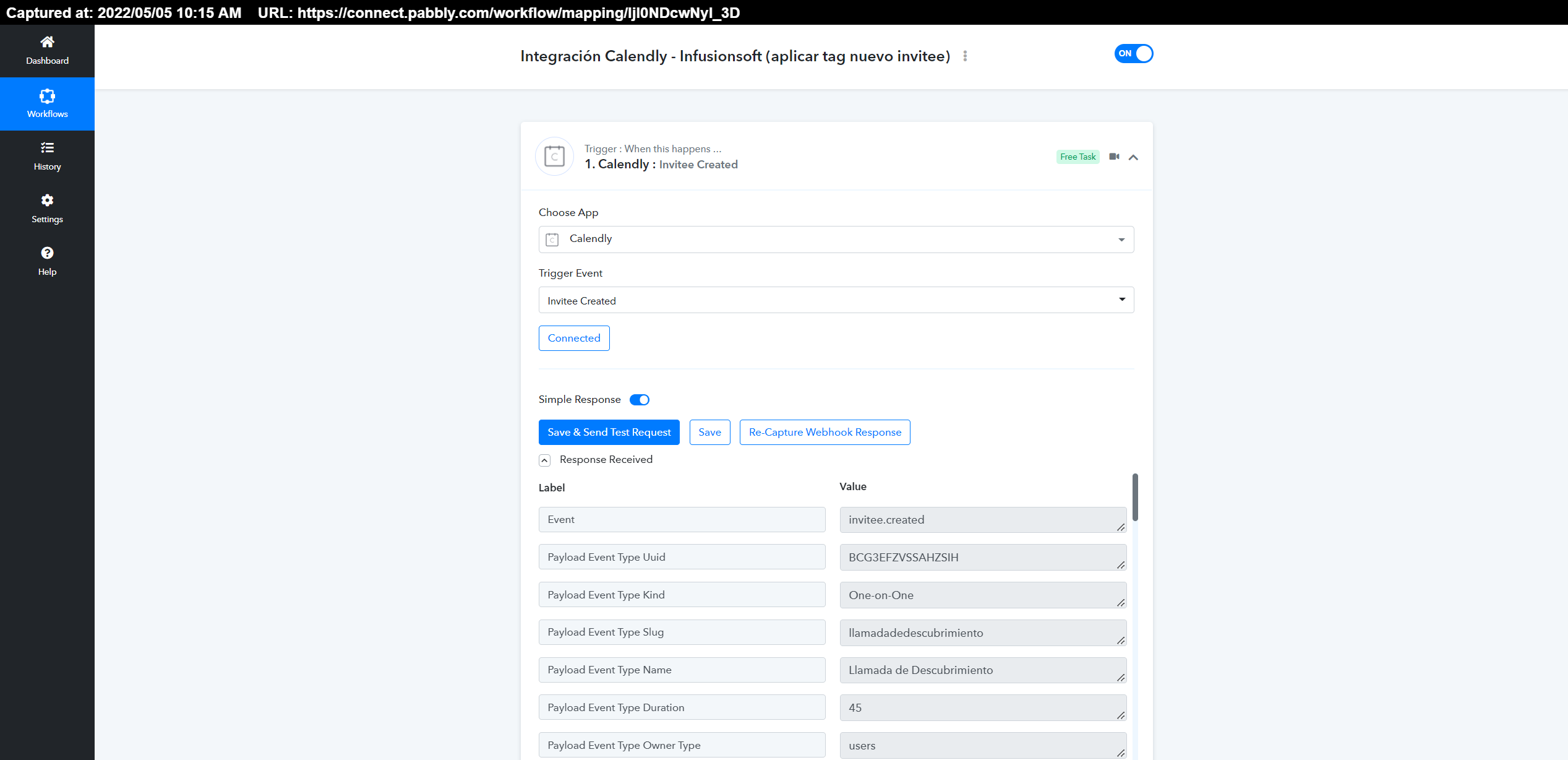
Task: Click the step title 'Calendly : Invitee Created'
Action: [x=661, y=165]
